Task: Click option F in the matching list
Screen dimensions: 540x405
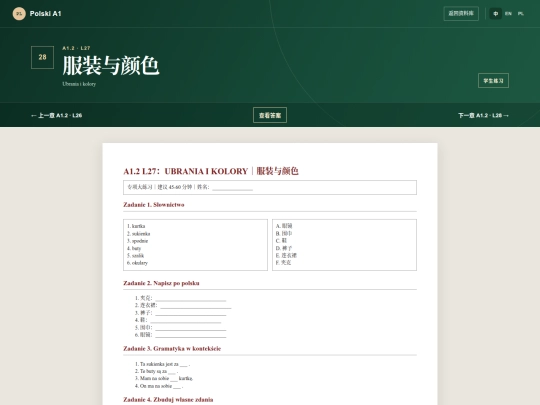Action: [283, 262]
